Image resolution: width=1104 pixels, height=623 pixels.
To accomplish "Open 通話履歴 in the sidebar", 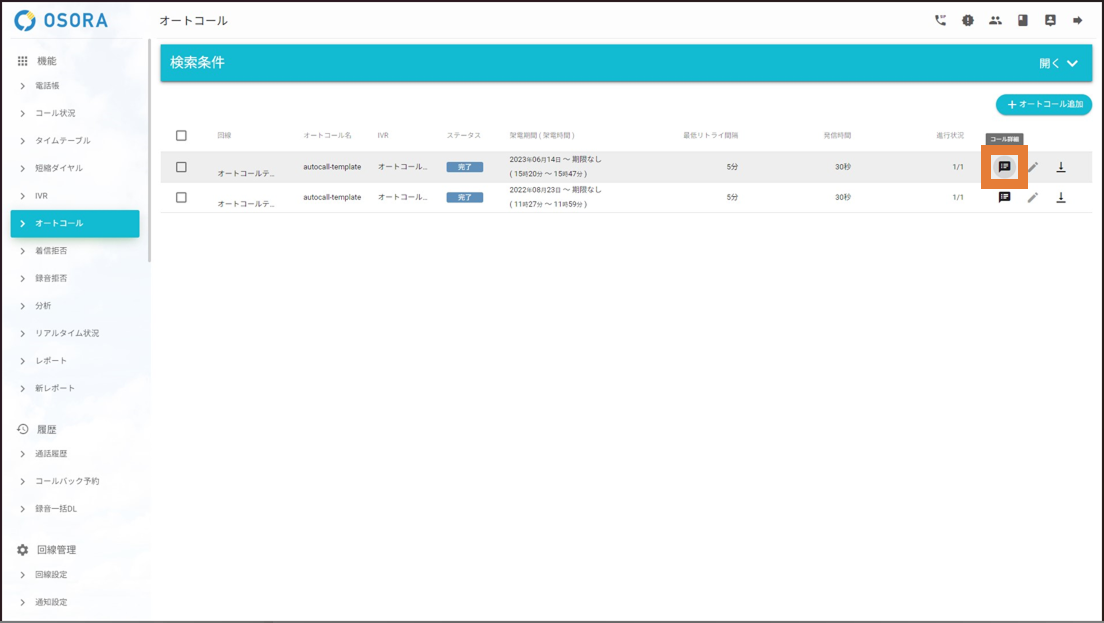I will click(x=51, y=454).
